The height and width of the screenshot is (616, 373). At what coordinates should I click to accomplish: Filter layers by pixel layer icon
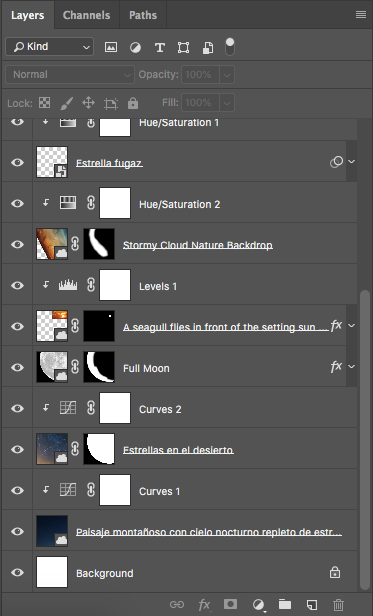pyautogui.click(x=111, y=48)
